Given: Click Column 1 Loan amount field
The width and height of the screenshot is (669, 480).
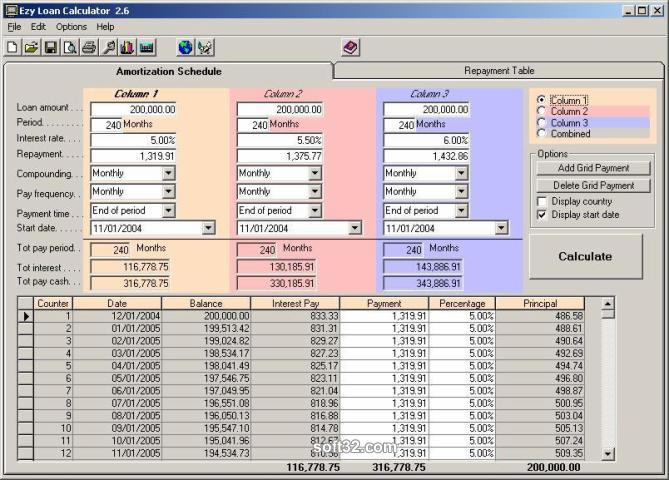Looking at the screenshot, I should pyautogui.click(x=134, y=109).
